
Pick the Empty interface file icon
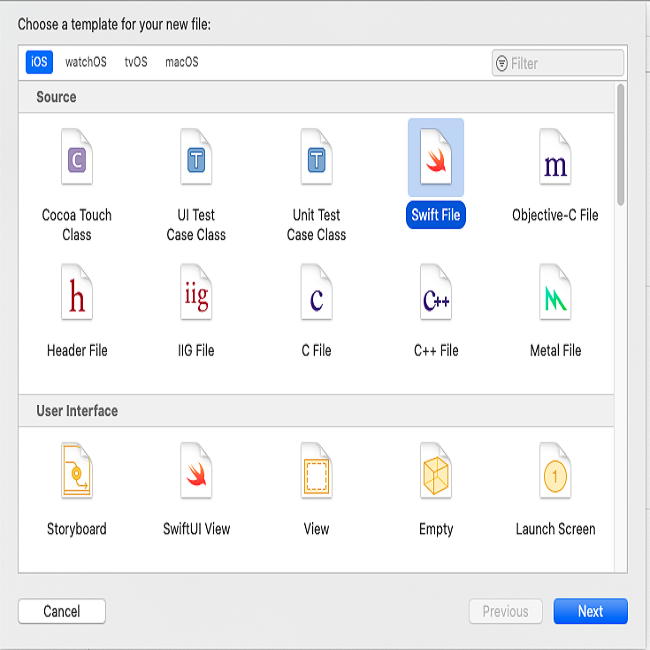point(436,471)
